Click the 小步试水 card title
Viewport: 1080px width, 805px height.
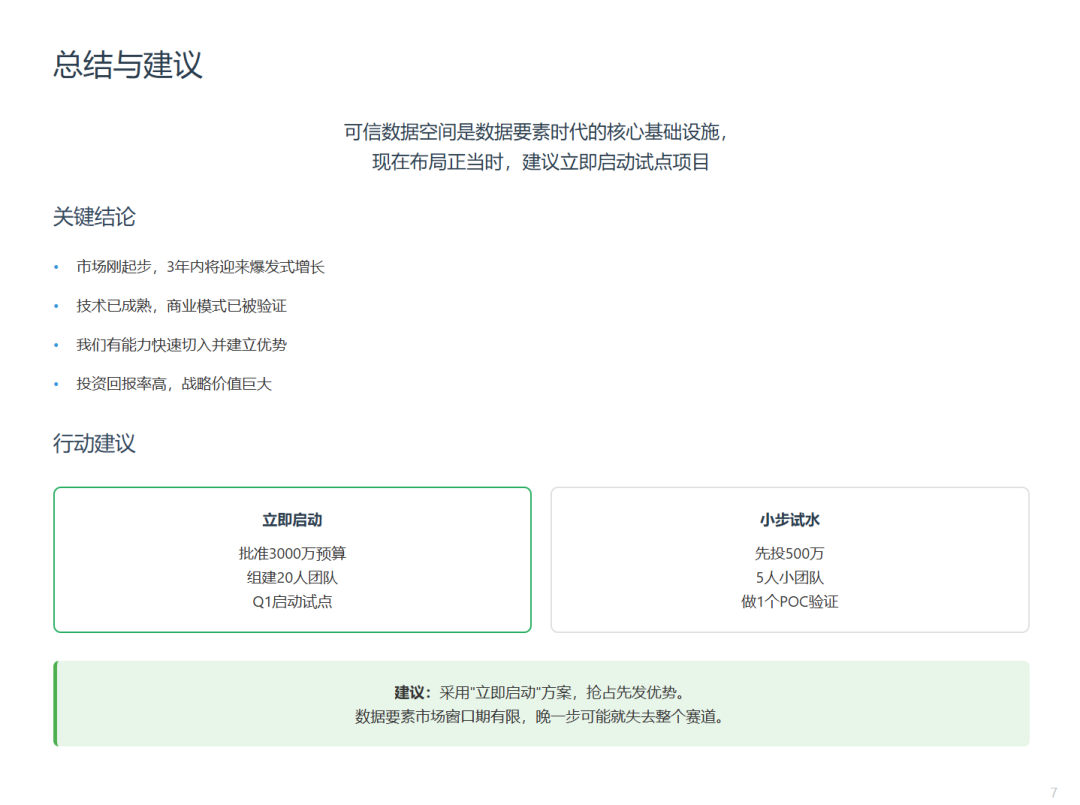click(x=789, y=520)
